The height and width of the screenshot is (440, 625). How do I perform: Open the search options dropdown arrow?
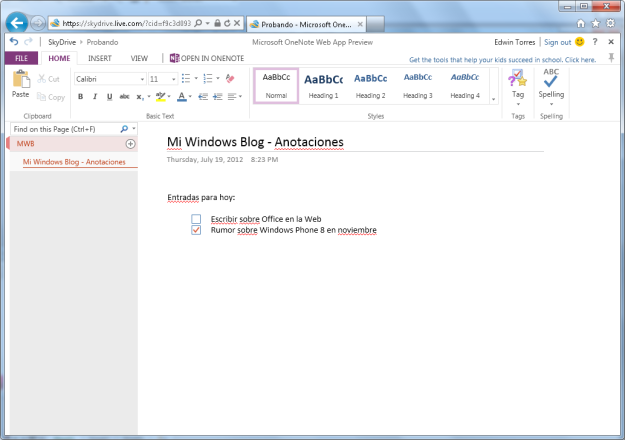(x=134, y=129)
